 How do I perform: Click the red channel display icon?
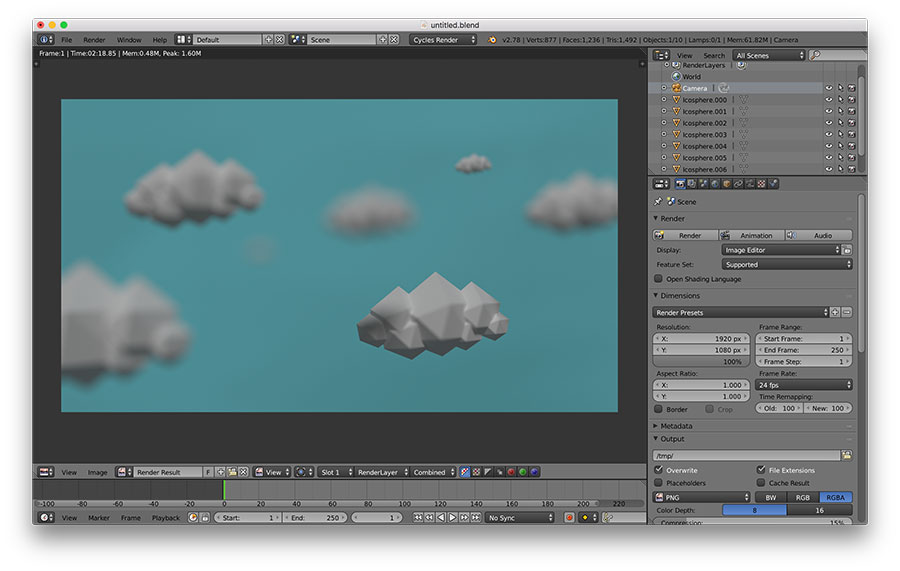click(x=511, y=472)
